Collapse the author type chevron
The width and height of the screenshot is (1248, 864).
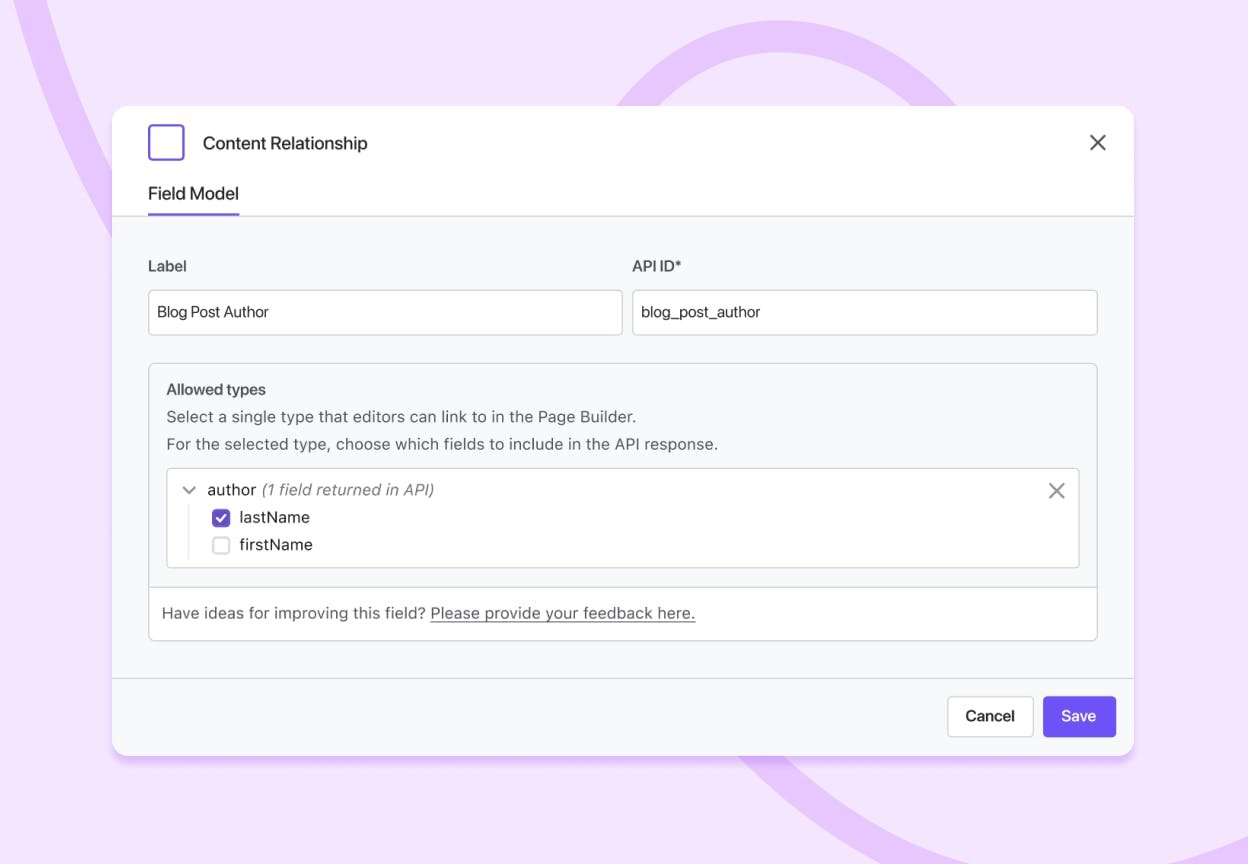pos(189,490)
